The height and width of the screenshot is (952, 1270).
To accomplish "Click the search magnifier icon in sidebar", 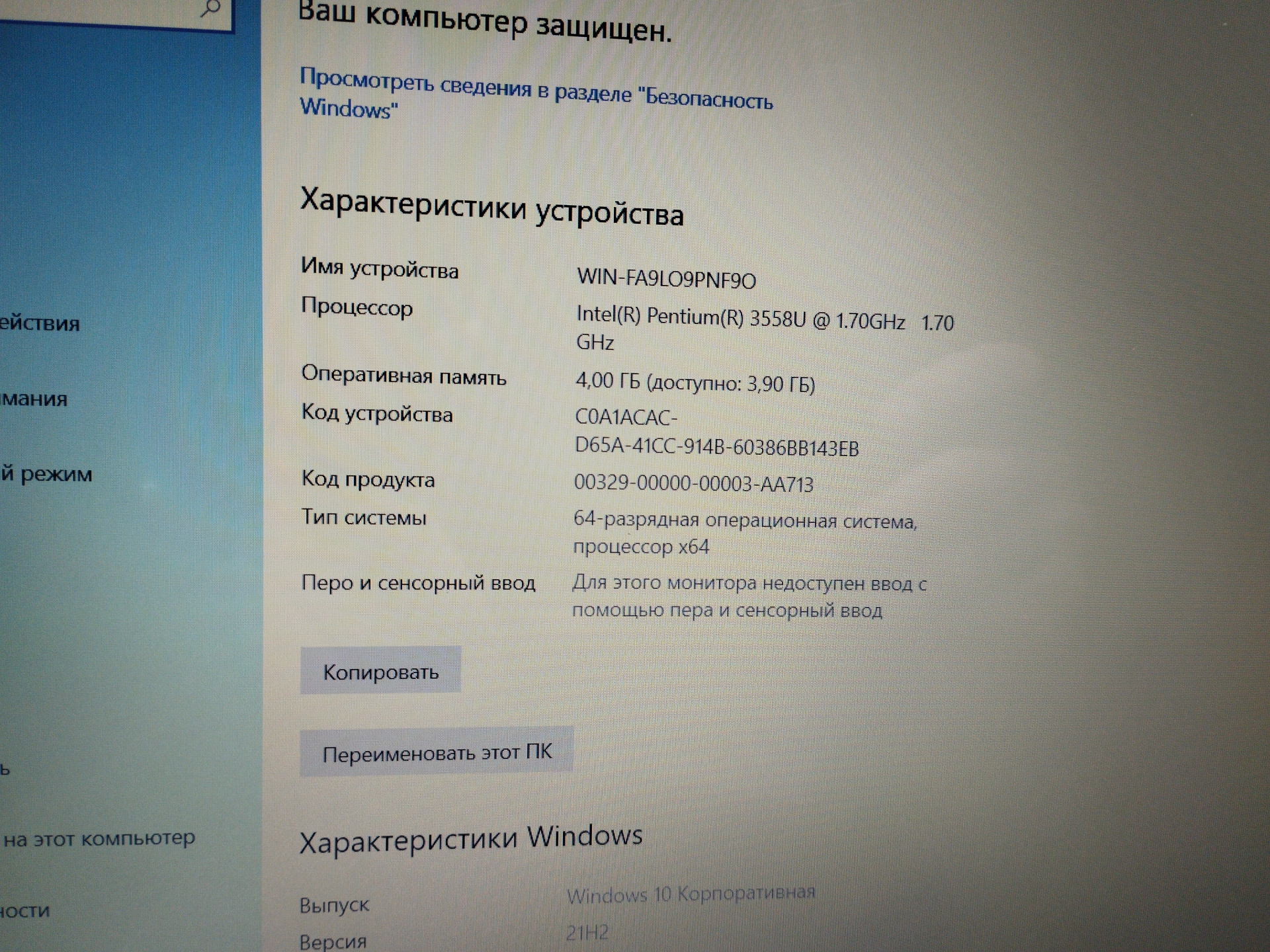I will (x=210, y=9).
